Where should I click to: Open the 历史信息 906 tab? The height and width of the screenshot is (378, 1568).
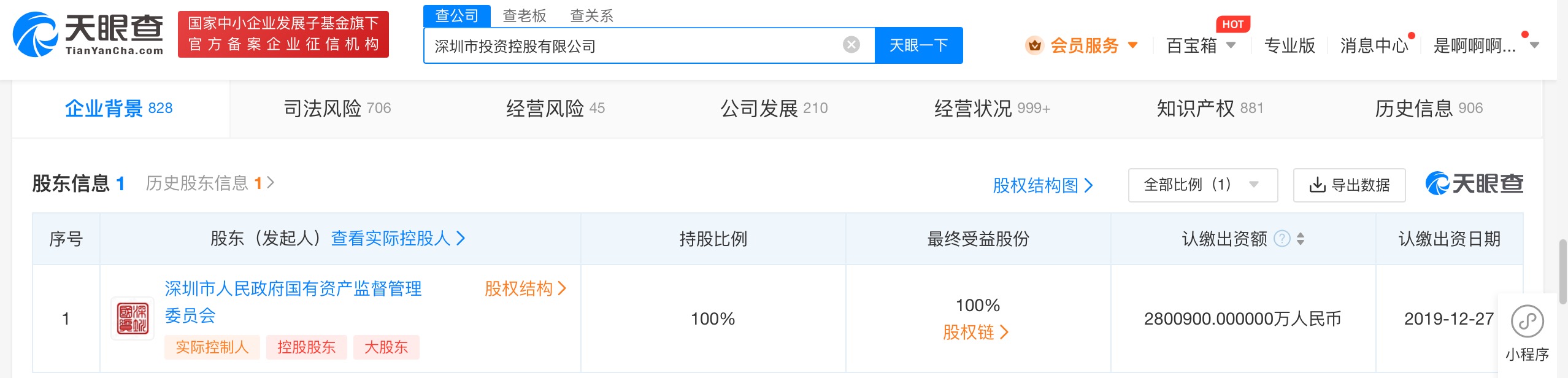click(1429, 109)
